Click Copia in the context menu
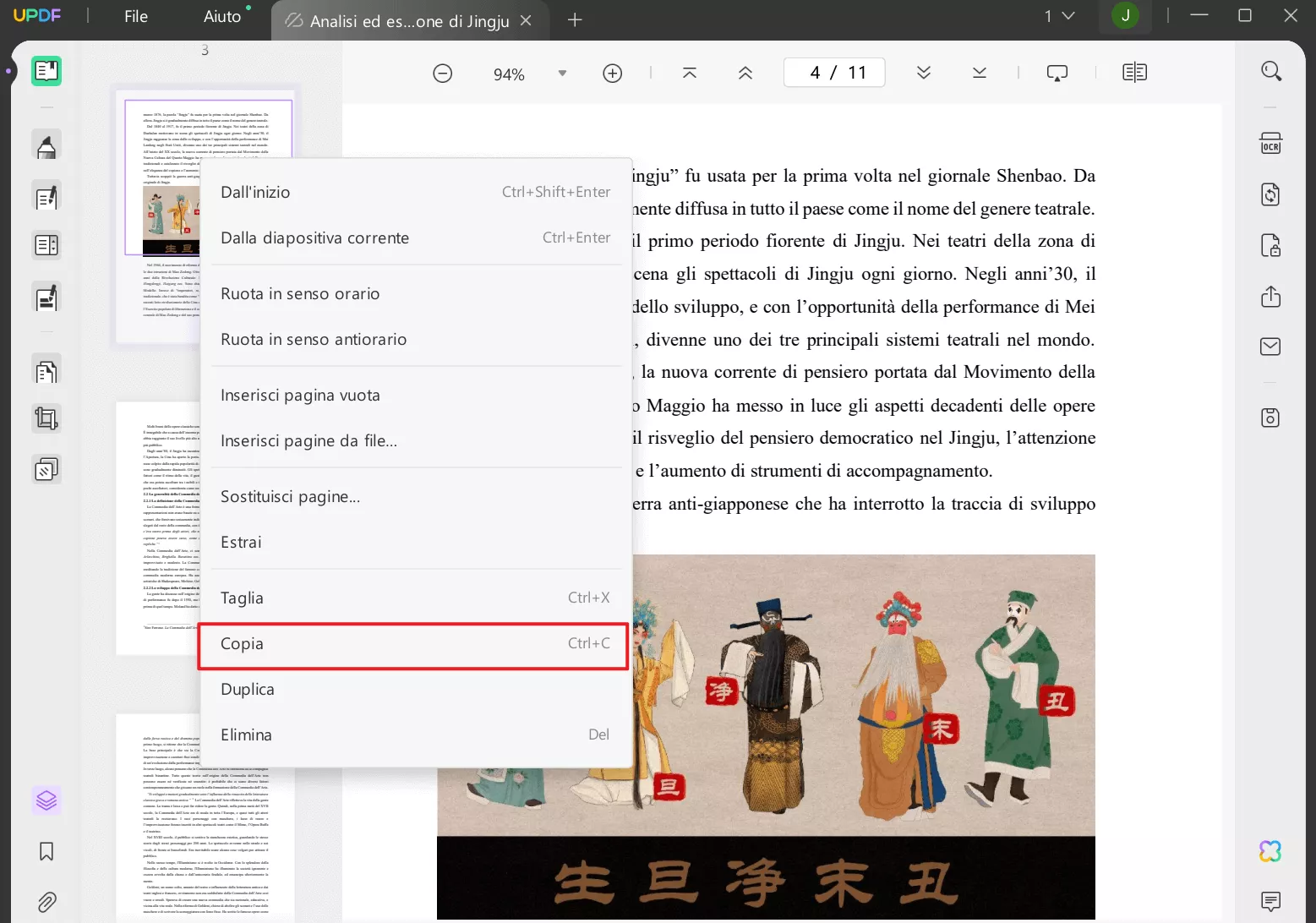 [x=413, y=647]
